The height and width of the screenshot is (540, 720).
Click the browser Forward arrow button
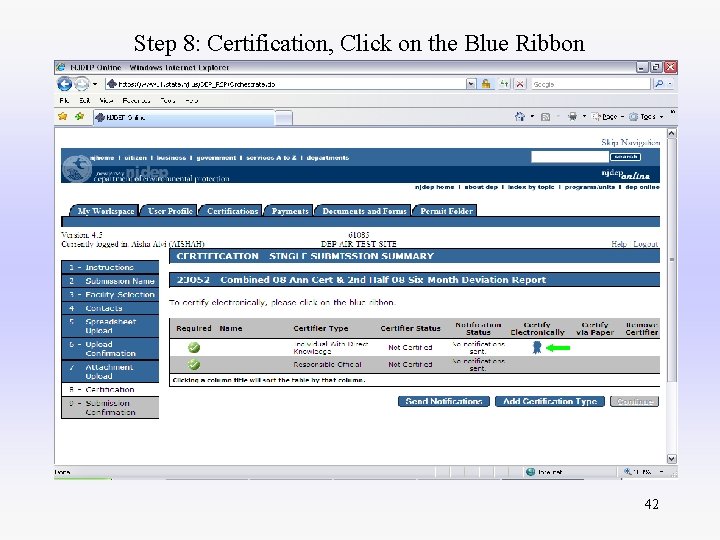coord(81,84)
